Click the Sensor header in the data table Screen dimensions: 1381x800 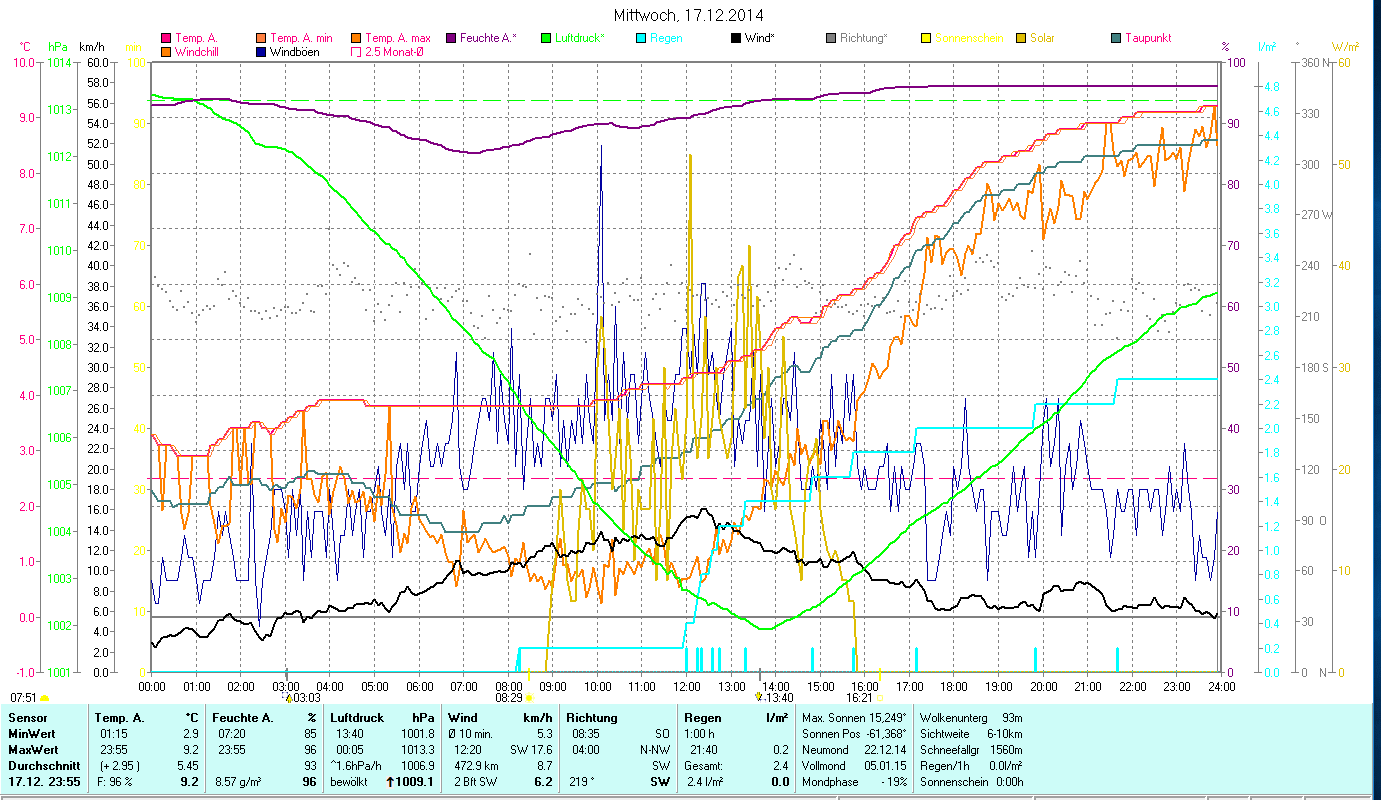point(26,718)
